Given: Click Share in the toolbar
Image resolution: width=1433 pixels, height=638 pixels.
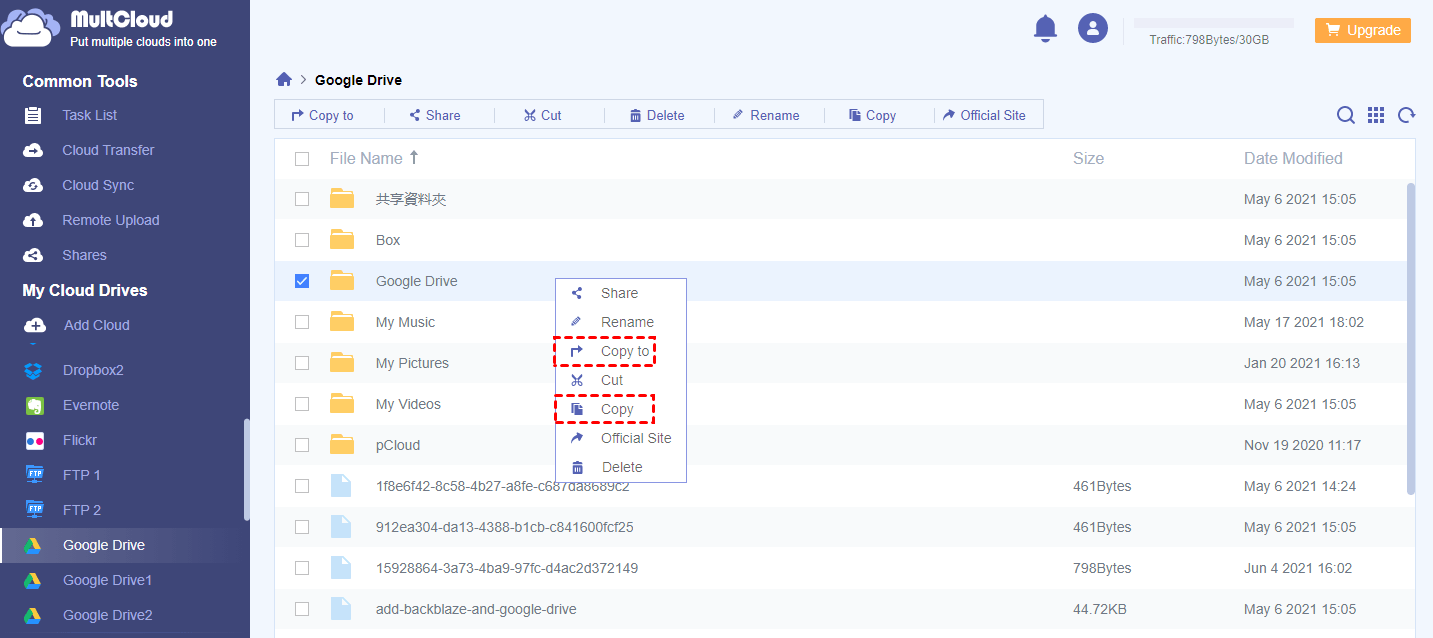Looking at the screenshot, I should point(435,115).
